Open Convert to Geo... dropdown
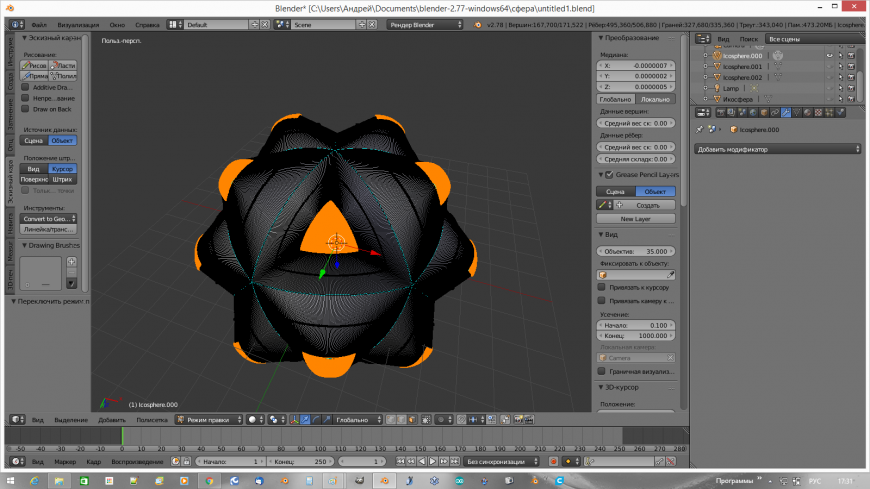 (49, 219)
